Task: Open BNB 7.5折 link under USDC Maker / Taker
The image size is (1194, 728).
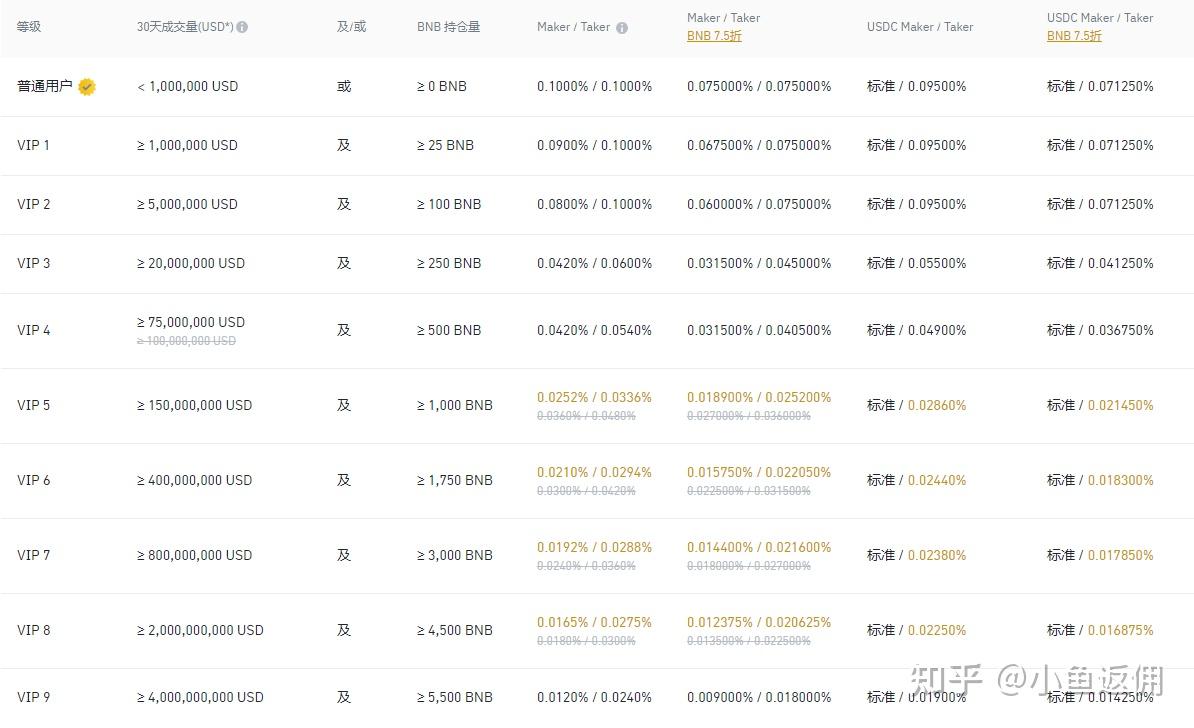Action: [x=1074, y=36]
